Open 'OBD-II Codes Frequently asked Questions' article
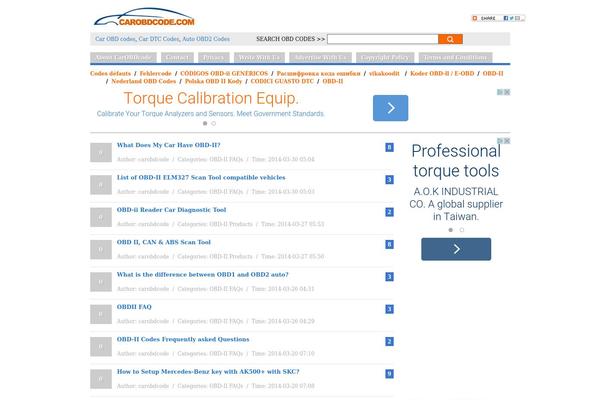This screenshot has width=600, height=400. pyautogui.click(x=183, y=339)
